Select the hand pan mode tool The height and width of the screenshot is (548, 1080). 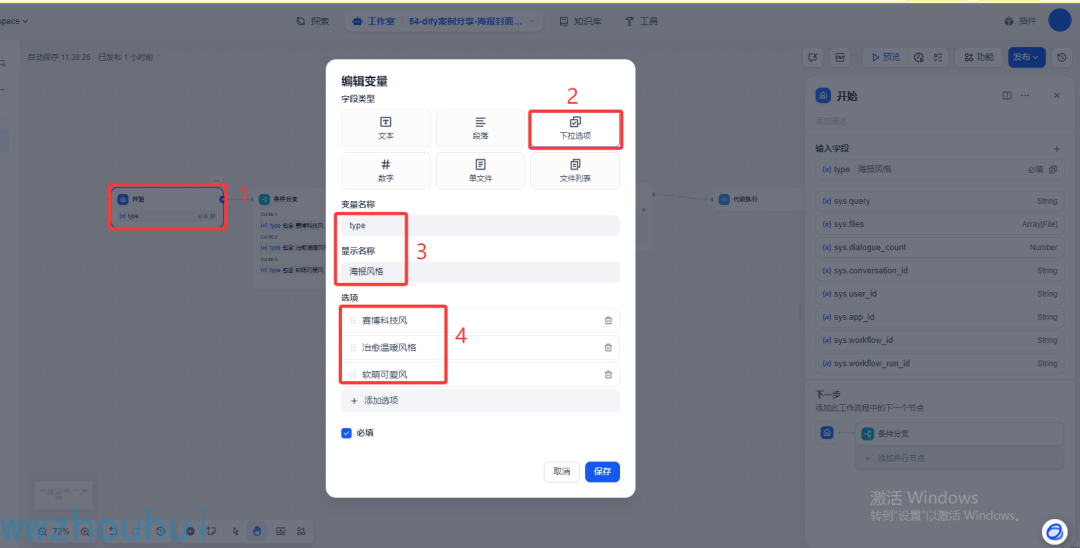[256, 531]
